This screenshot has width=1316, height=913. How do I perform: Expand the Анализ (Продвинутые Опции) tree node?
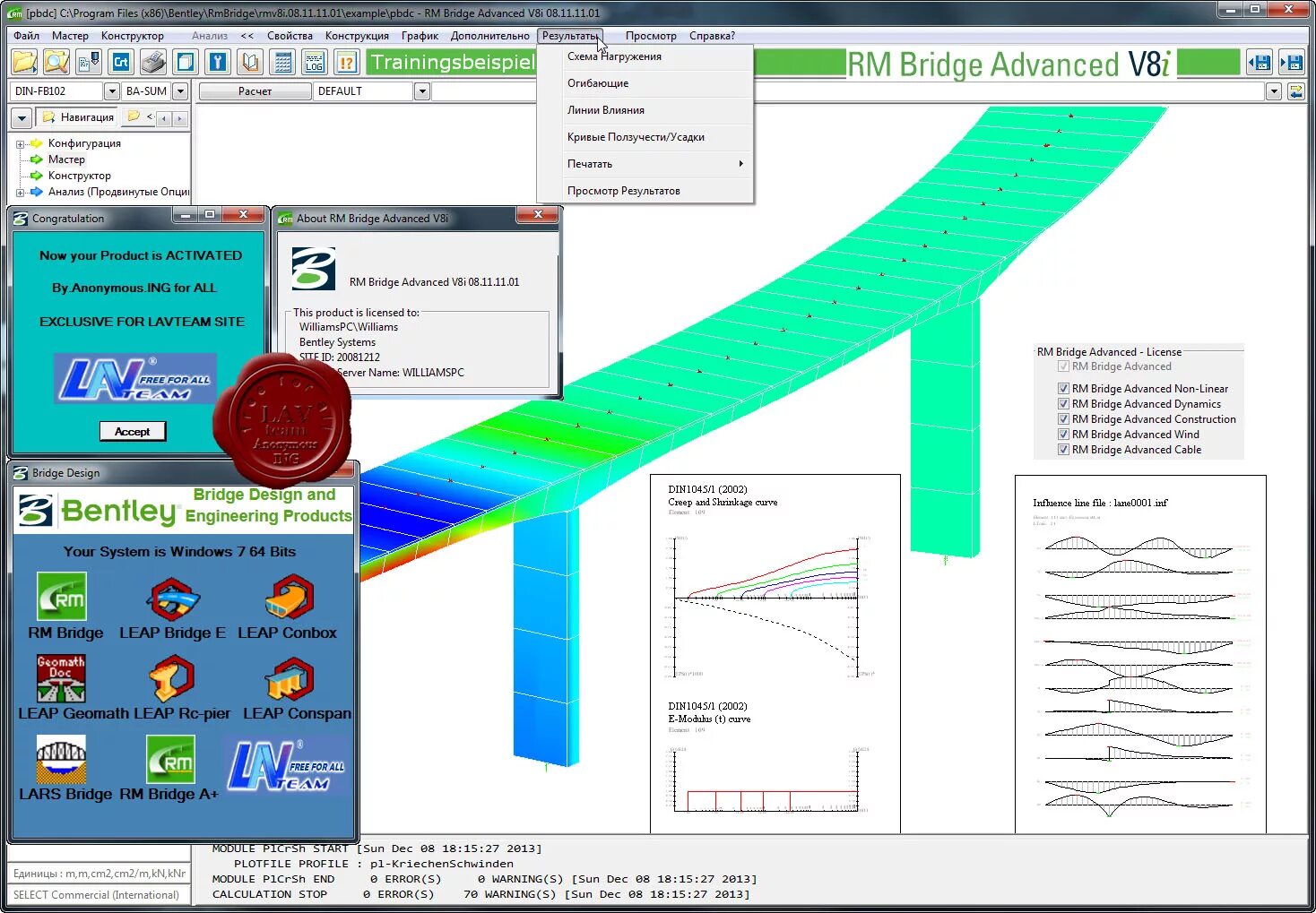coord(20,193)
